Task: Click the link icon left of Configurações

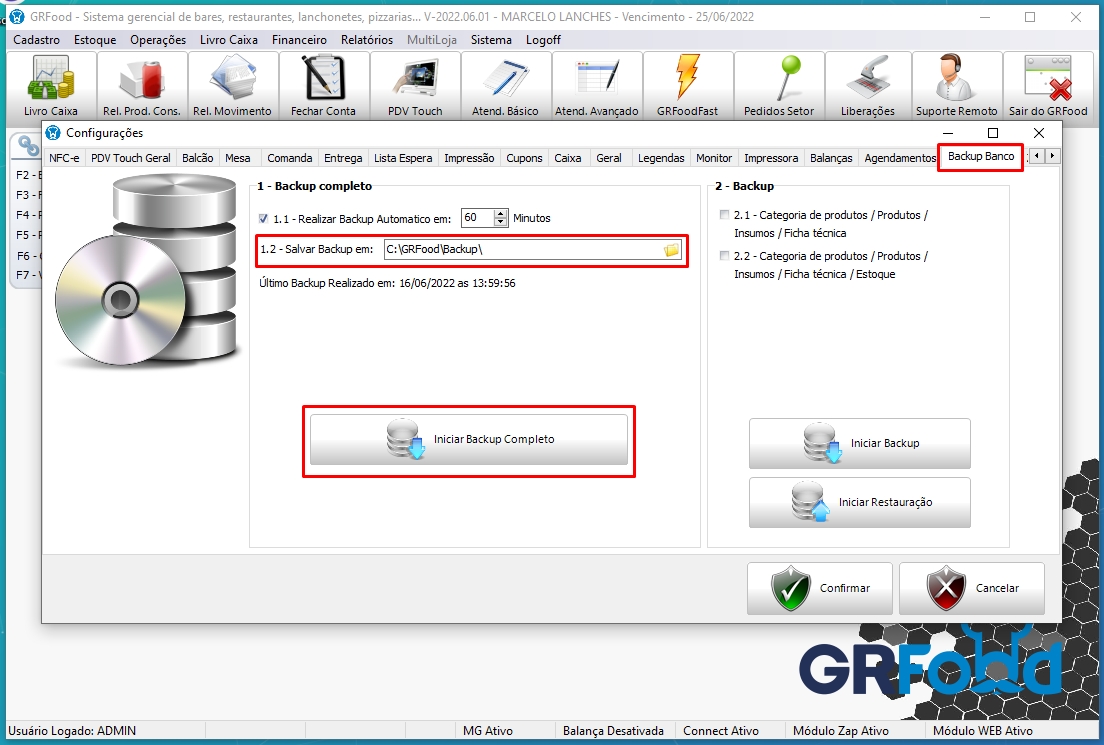Action: [x=28, y=146]
